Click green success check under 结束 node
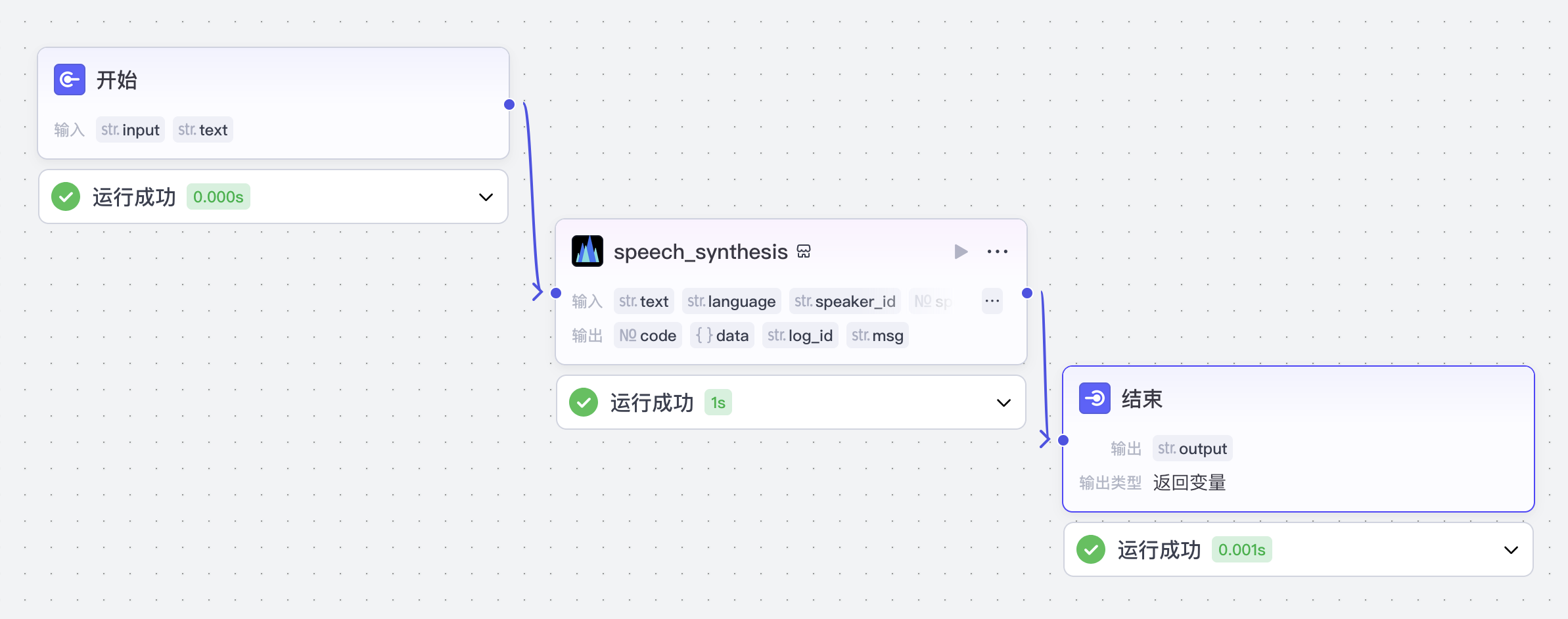 pos(1091,549)
